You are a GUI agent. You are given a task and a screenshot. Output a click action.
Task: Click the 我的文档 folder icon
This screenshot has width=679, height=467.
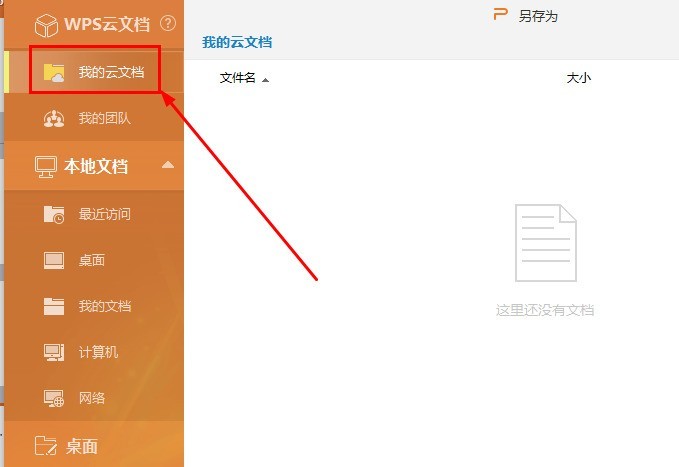(54, 306)
